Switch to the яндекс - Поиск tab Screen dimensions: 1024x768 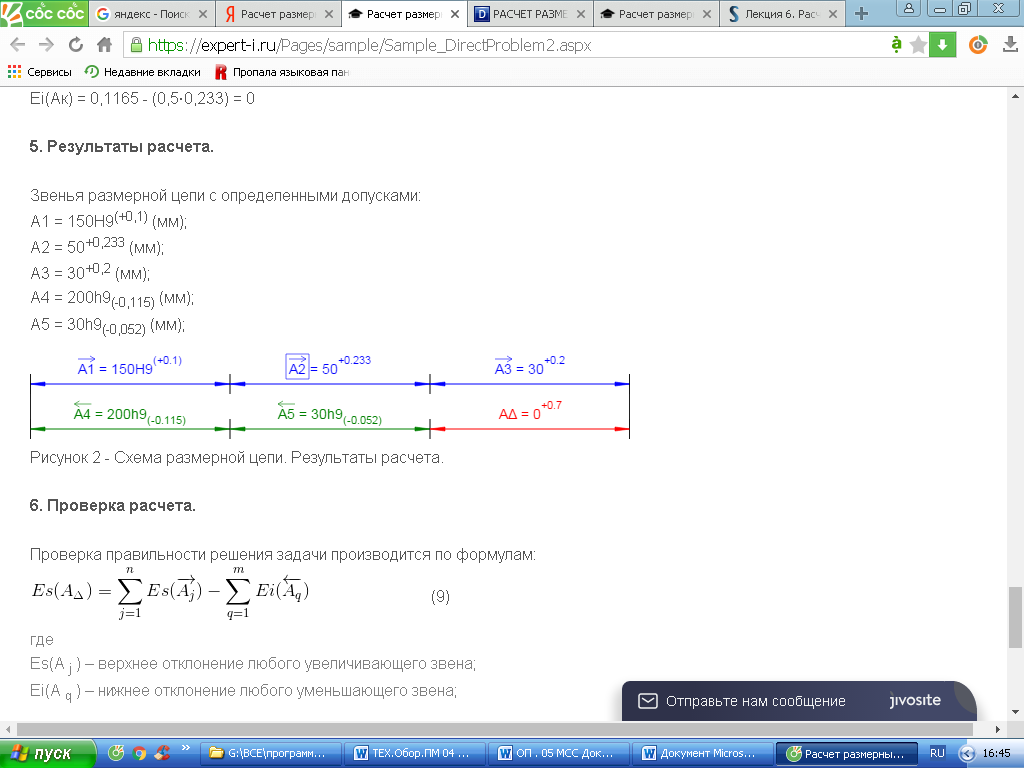click(x=150, y=14)
